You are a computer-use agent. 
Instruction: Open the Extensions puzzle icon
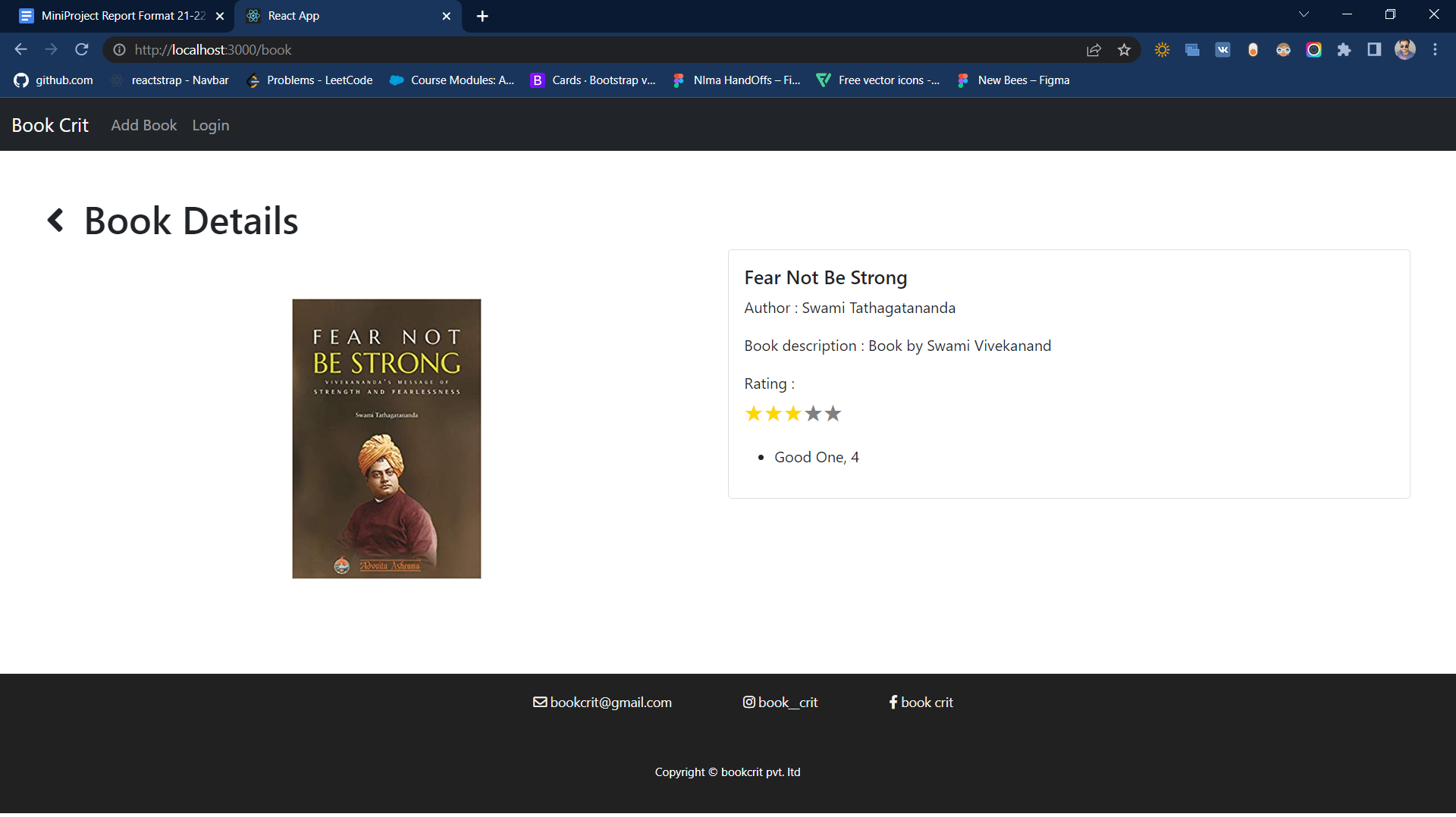pyautogui.click(x=1344, y=50)
